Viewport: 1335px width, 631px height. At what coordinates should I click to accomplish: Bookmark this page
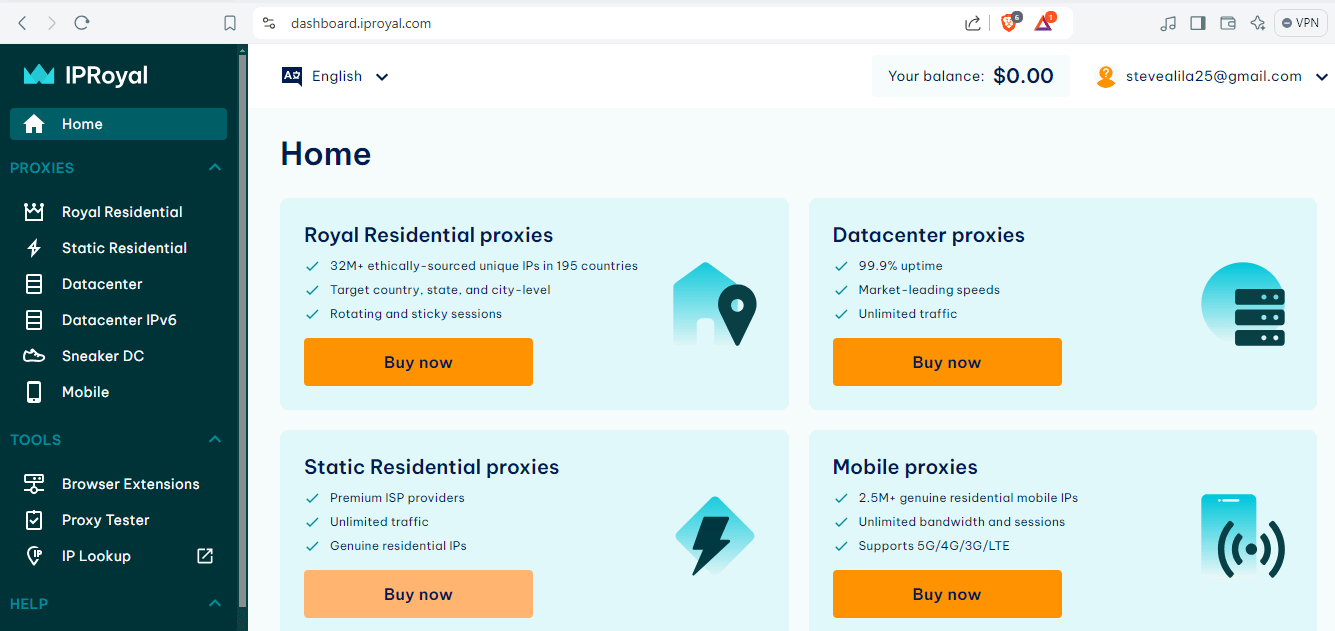click(230, 23)
